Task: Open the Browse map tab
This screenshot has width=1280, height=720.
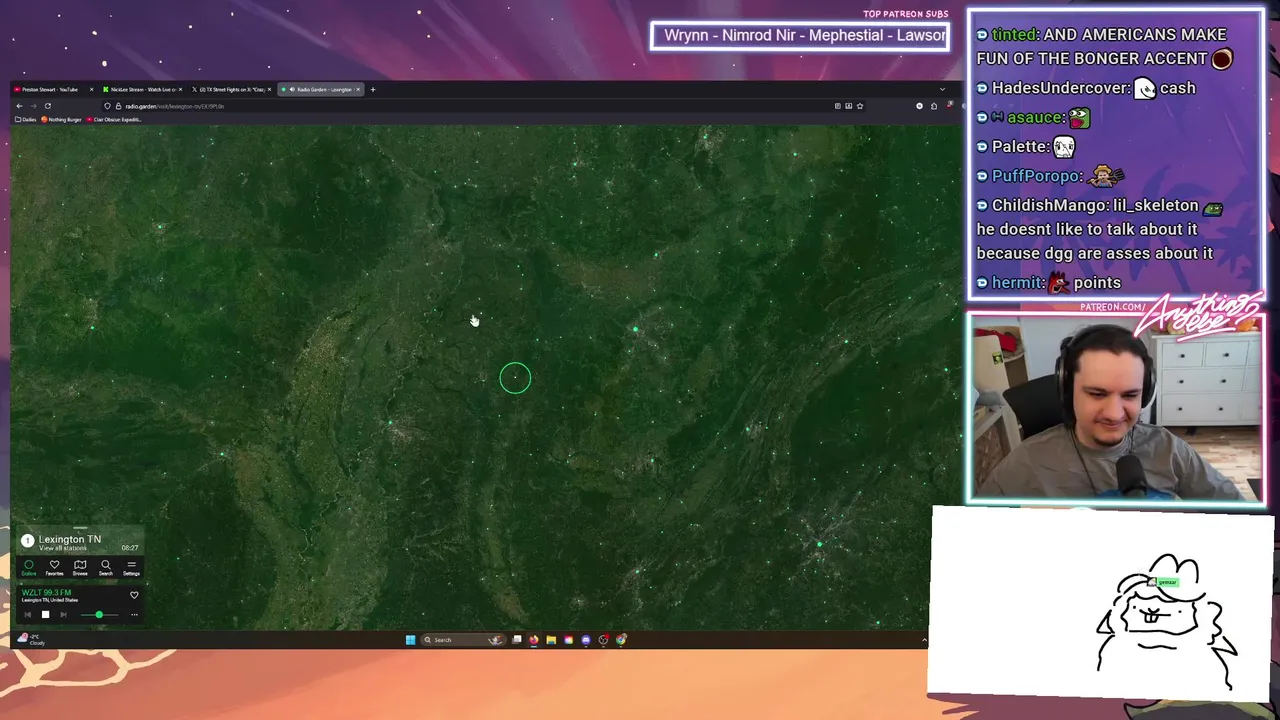Action: [80, 567]
